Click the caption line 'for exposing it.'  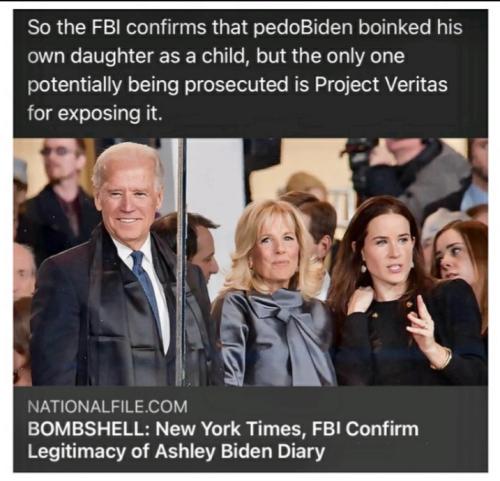[x=95, y=114]
